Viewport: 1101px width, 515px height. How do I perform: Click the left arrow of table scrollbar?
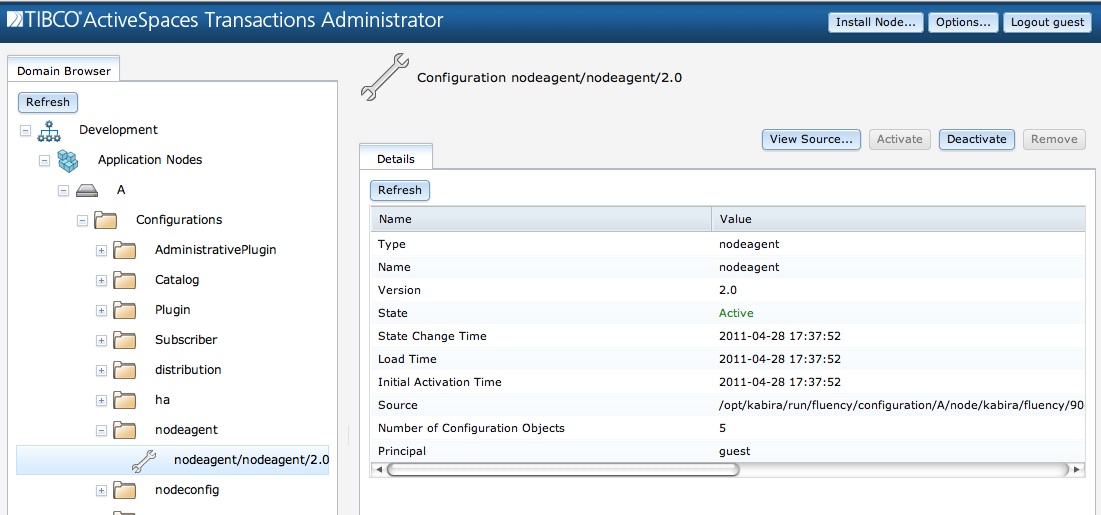[x=379, y=469]
